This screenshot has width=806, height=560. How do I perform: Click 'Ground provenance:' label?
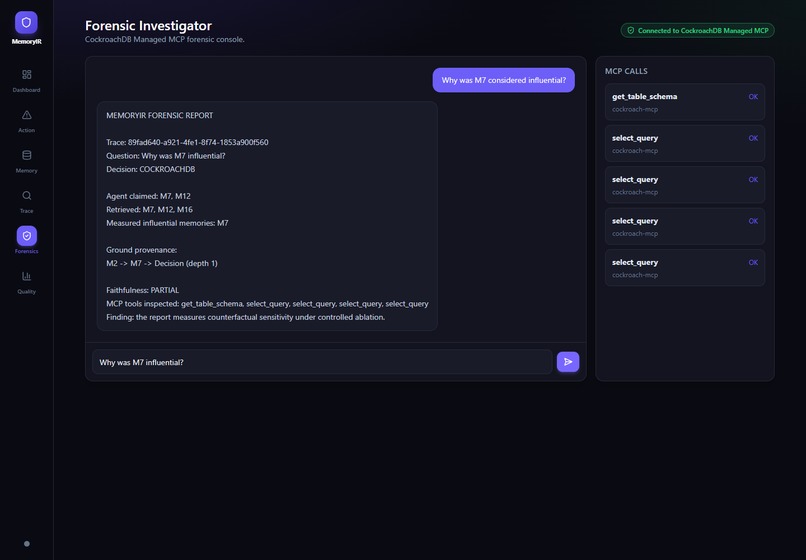[141, 250]
